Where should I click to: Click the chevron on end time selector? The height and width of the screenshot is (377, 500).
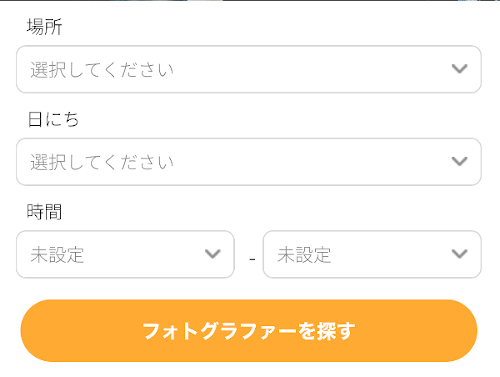pyautogui.click(x=459, y=254)
